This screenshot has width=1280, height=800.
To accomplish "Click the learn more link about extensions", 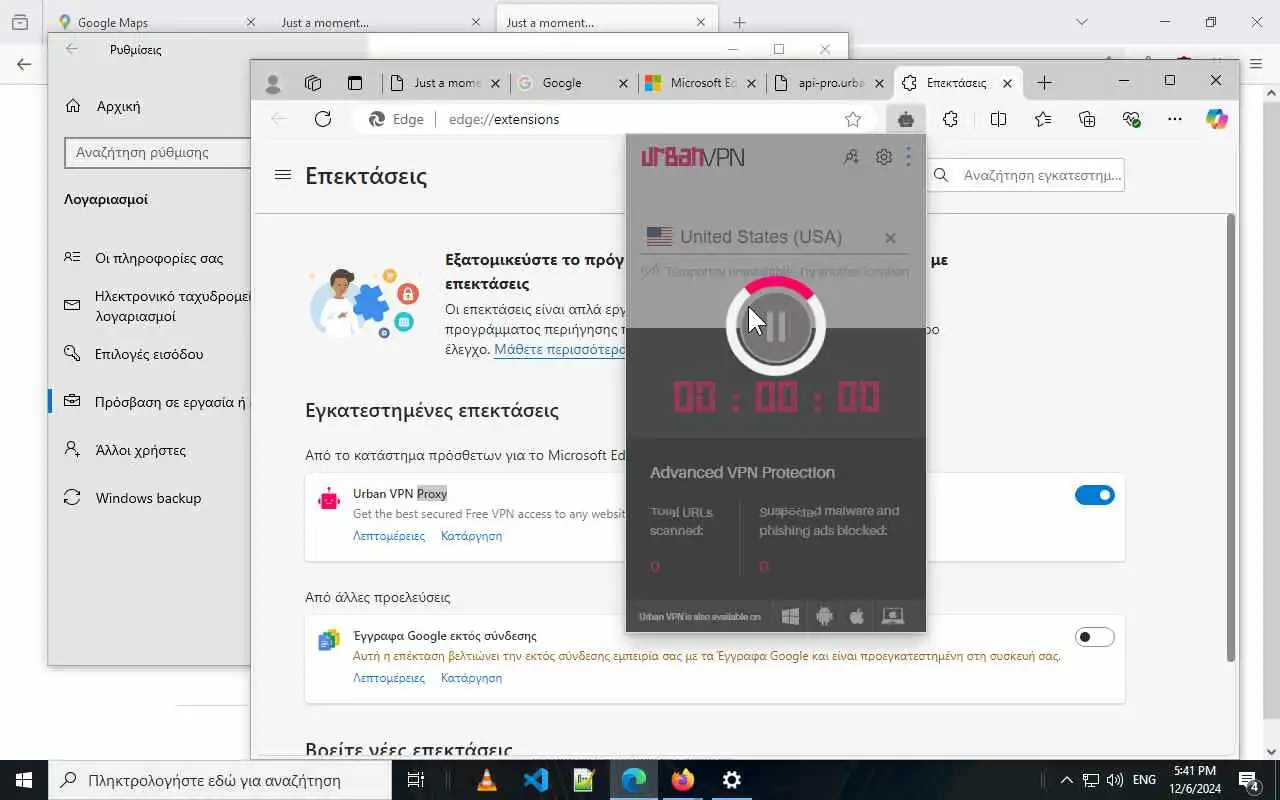I will coord(560,350).
